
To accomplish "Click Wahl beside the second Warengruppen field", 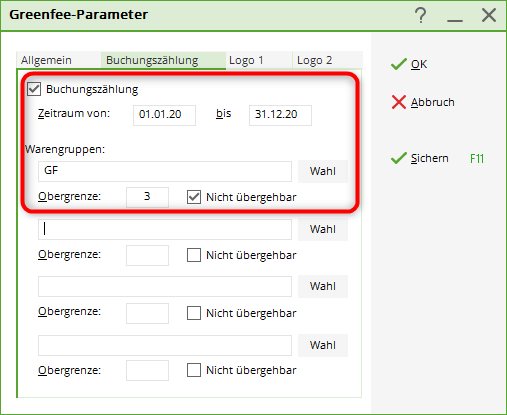I will [x=323, y=229].
